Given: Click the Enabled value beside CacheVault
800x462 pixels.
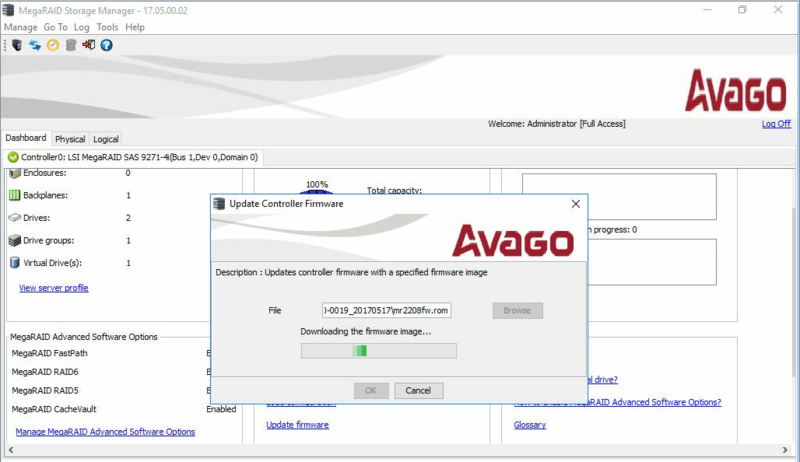Looking at the screenshot, I should pyautogui.click(x=221, y=409).
